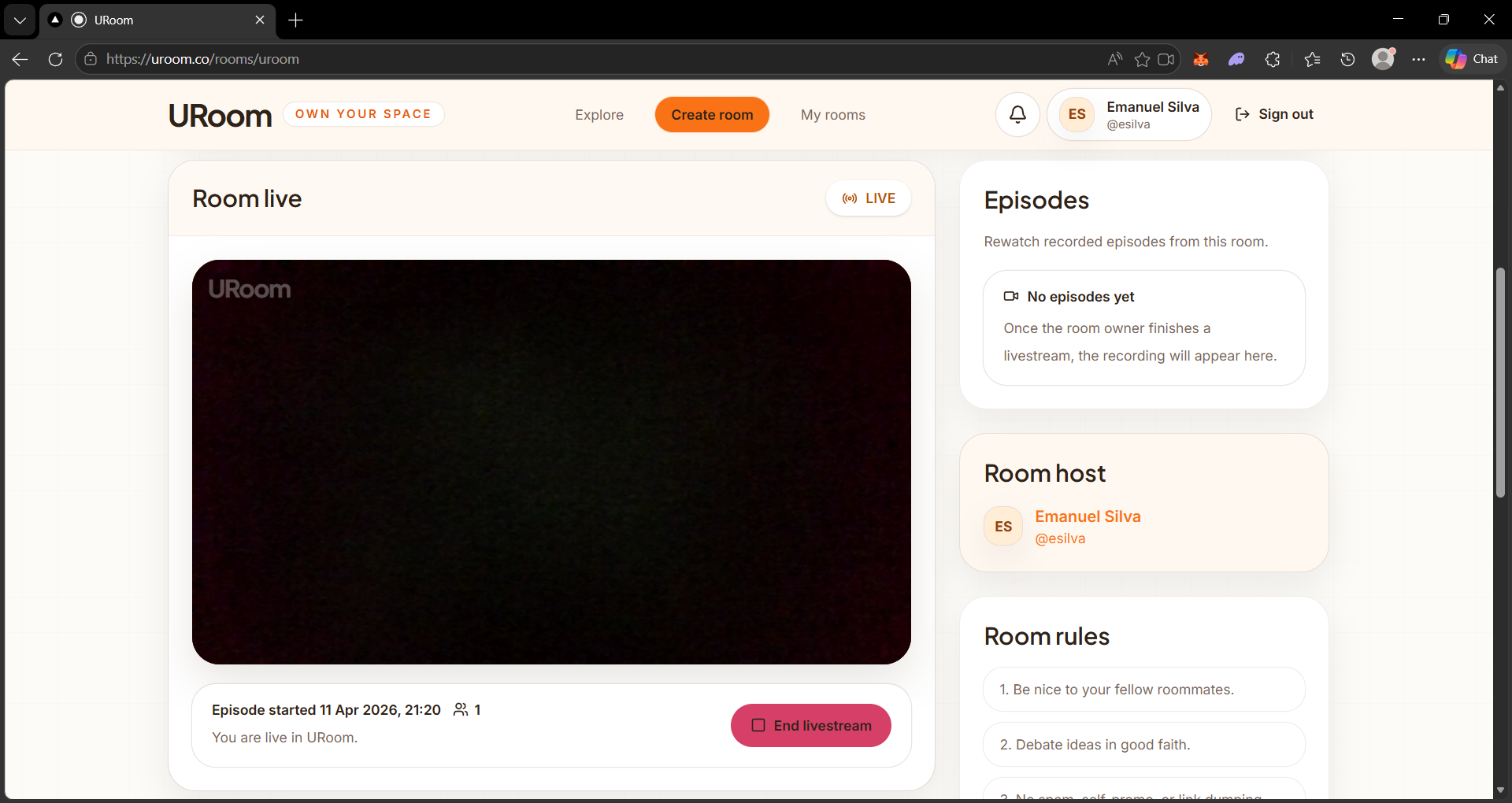Image resolution: width=1512 pixels, height=803 pixels.
Task: Open browsing history
Action: pyautogui.click(x=1347, y=59)
